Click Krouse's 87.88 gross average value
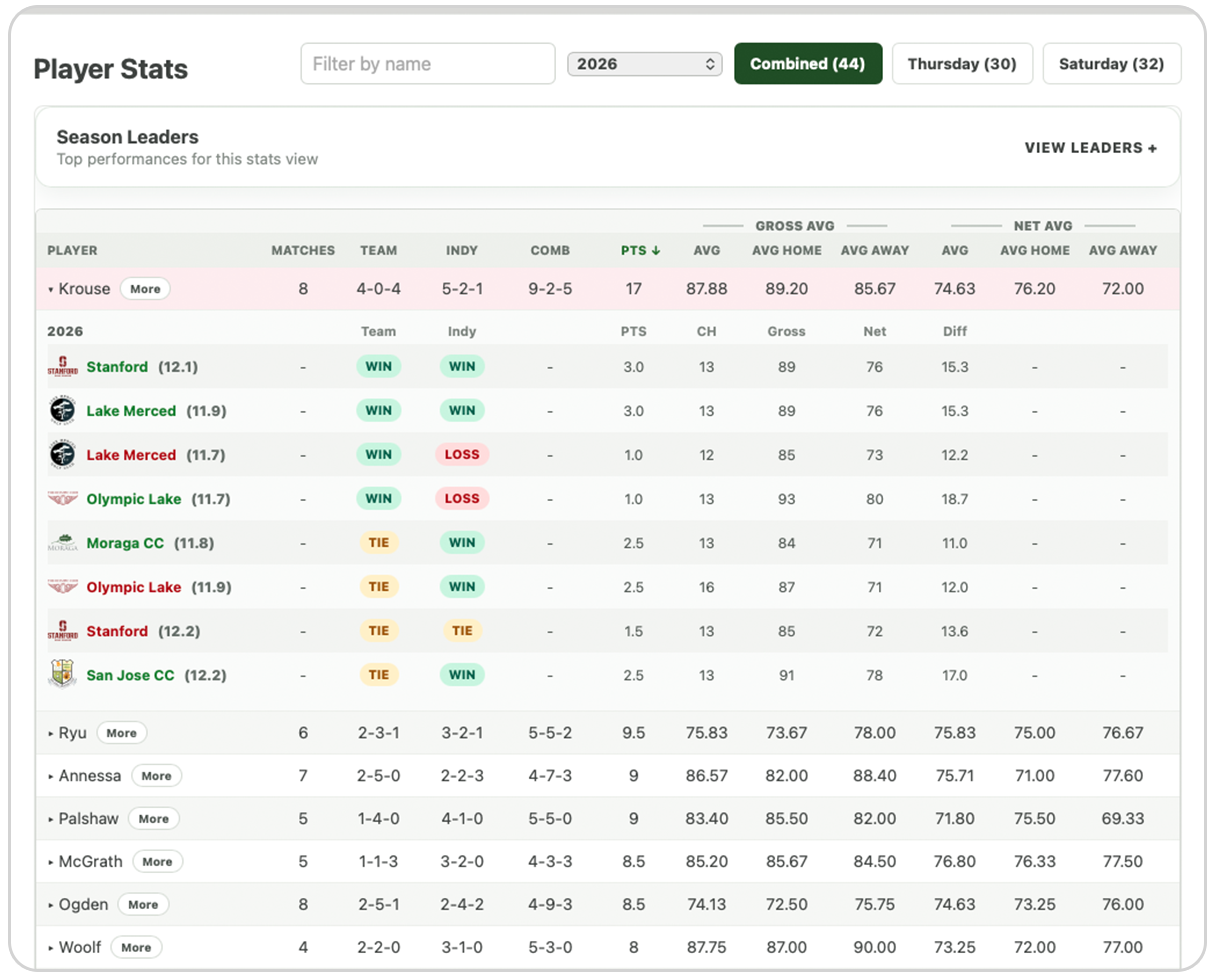The width and height of the screenshot is (1214, 976). 707,289
